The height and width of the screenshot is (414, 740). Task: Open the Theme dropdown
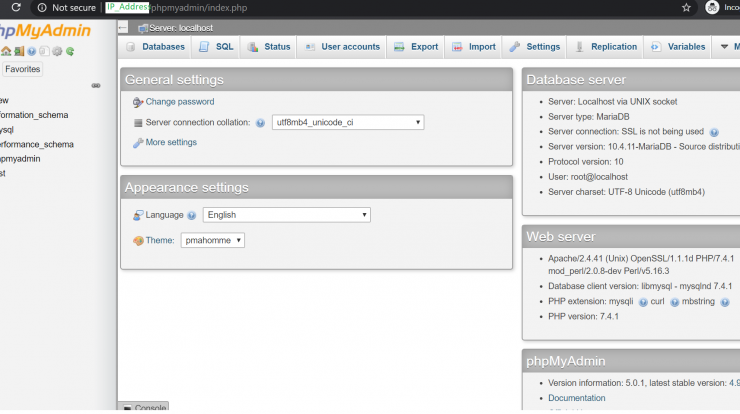tap(212, 240)
